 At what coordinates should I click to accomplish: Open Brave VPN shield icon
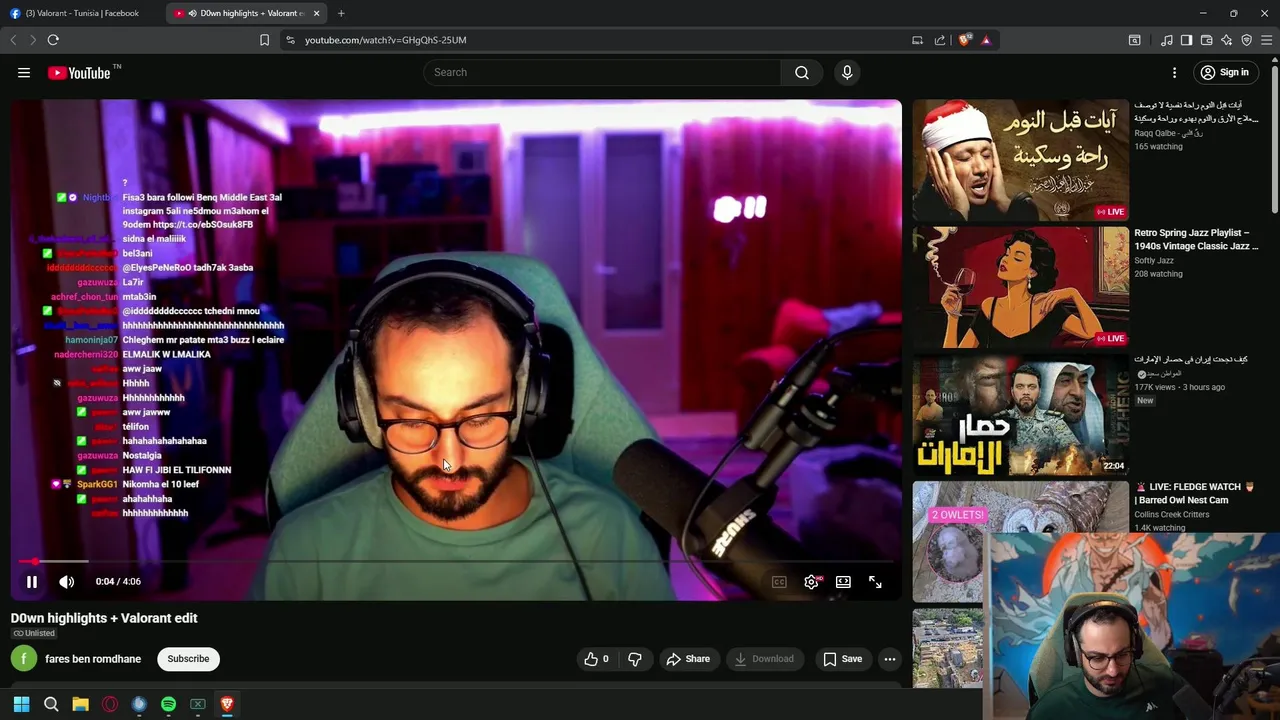1246,40
